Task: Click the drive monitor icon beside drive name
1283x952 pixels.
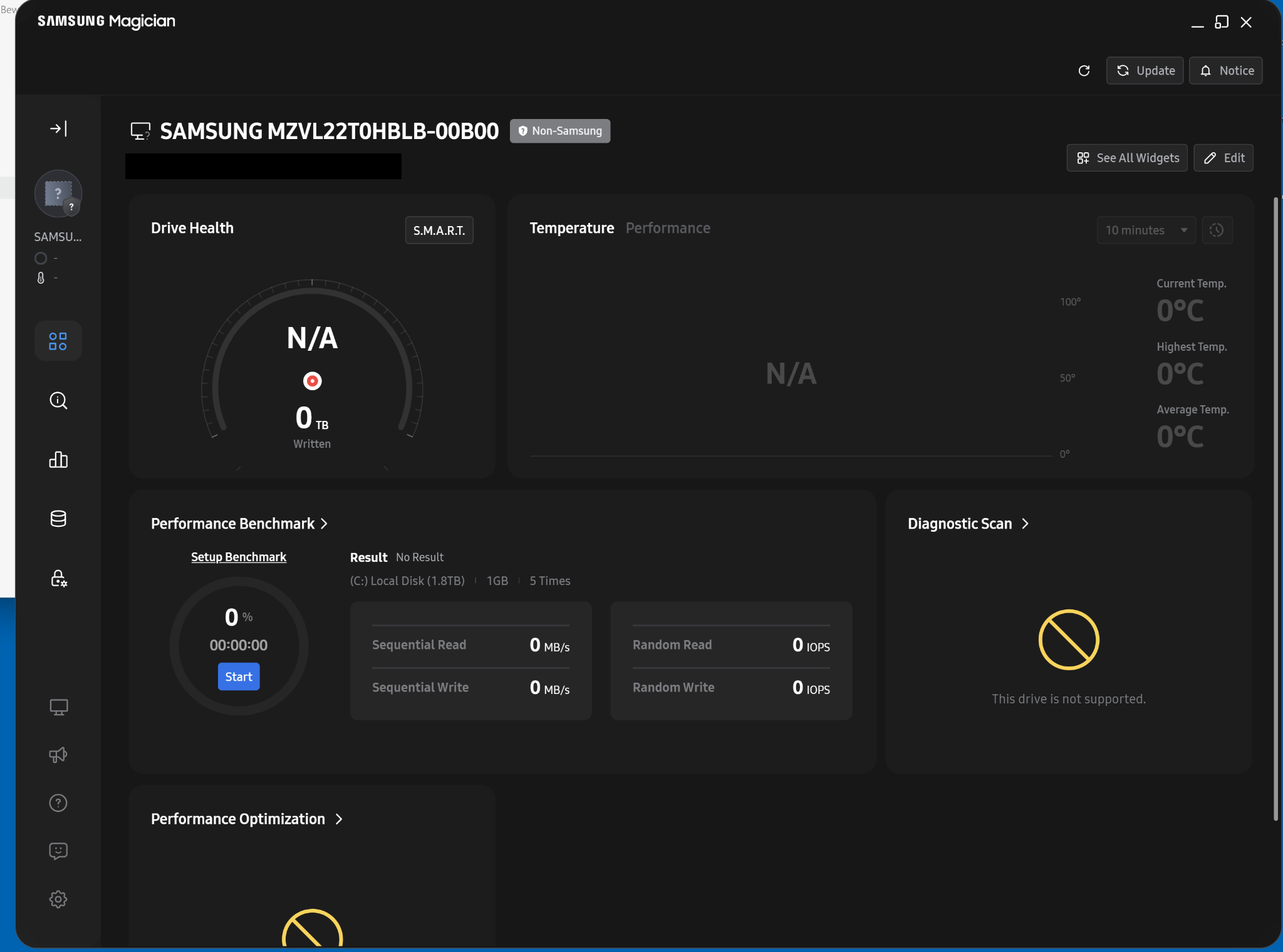Action: [140, 131]
